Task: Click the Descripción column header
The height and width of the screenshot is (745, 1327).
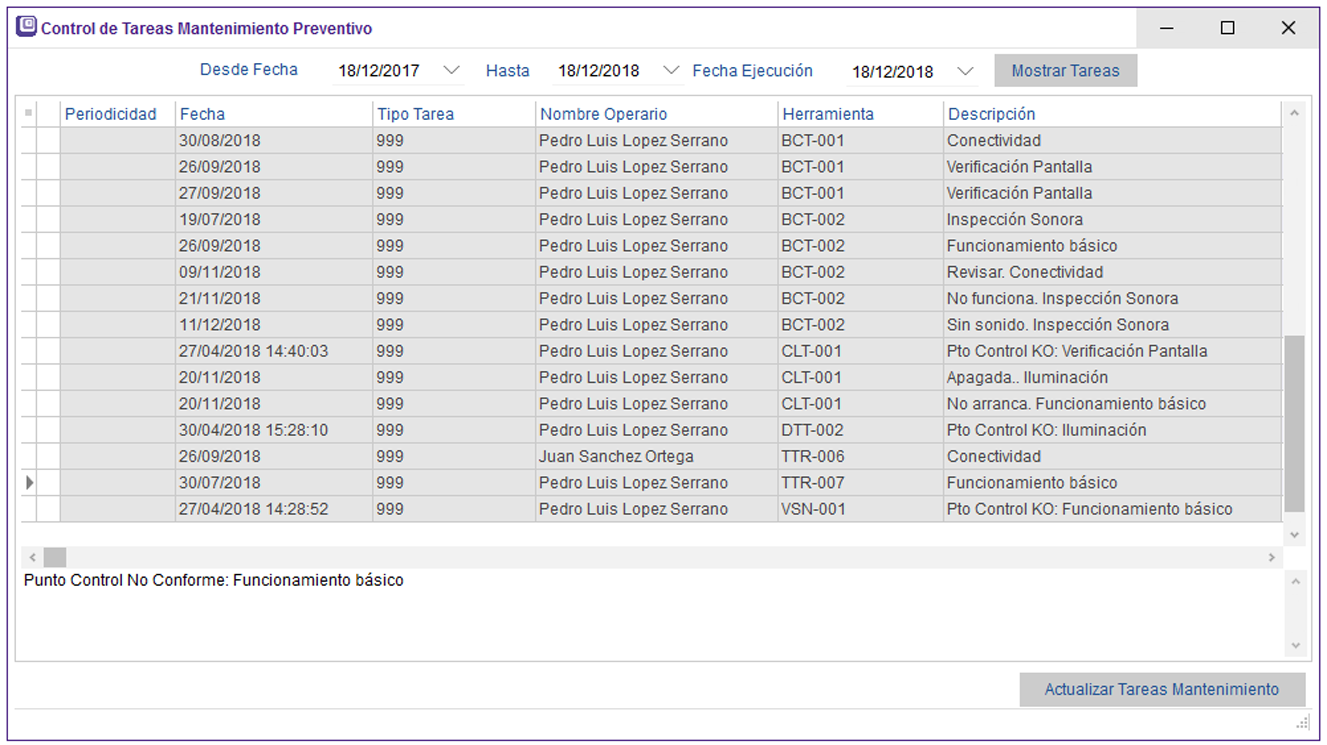Action: (991, 114)
